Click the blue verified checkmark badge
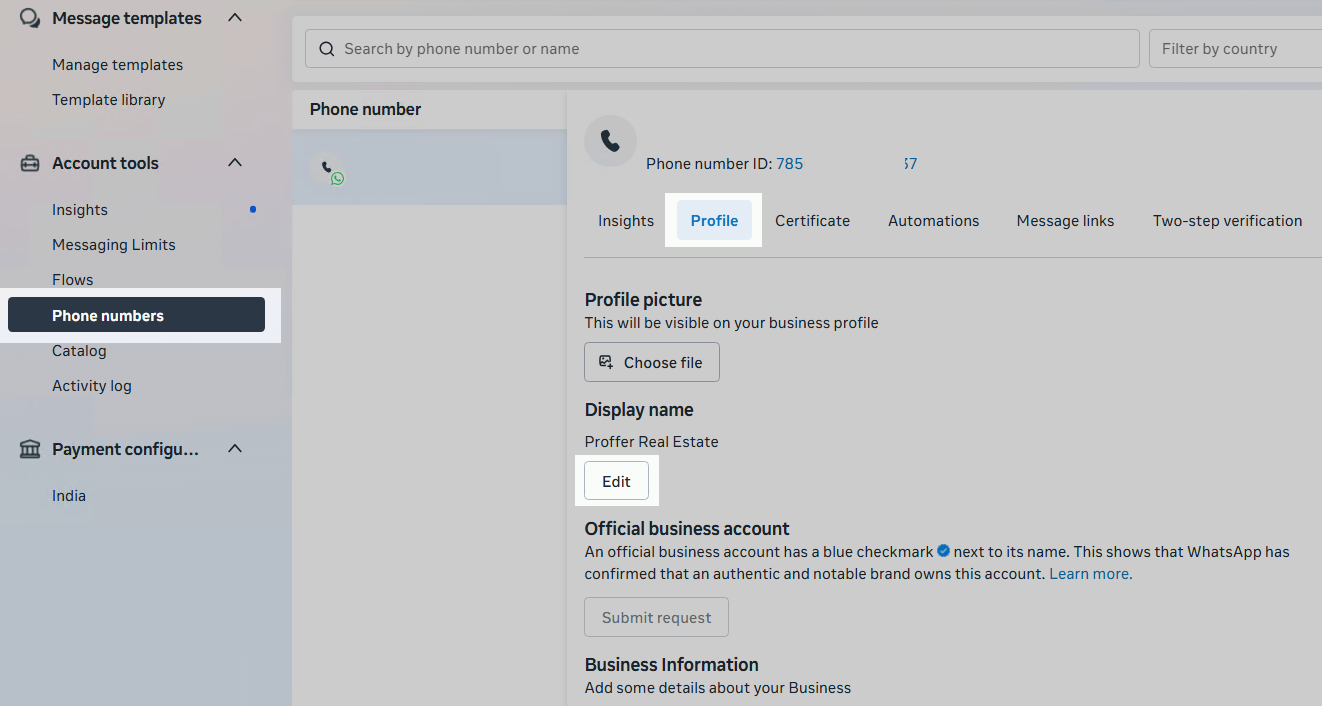 [943, 551]
